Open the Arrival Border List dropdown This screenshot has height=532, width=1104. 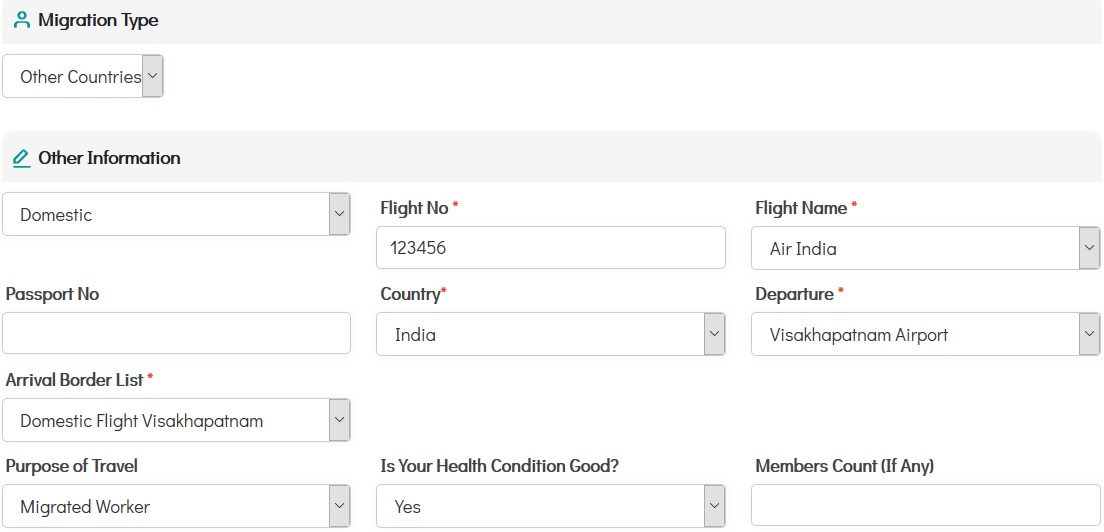click(x=176, y=420)
